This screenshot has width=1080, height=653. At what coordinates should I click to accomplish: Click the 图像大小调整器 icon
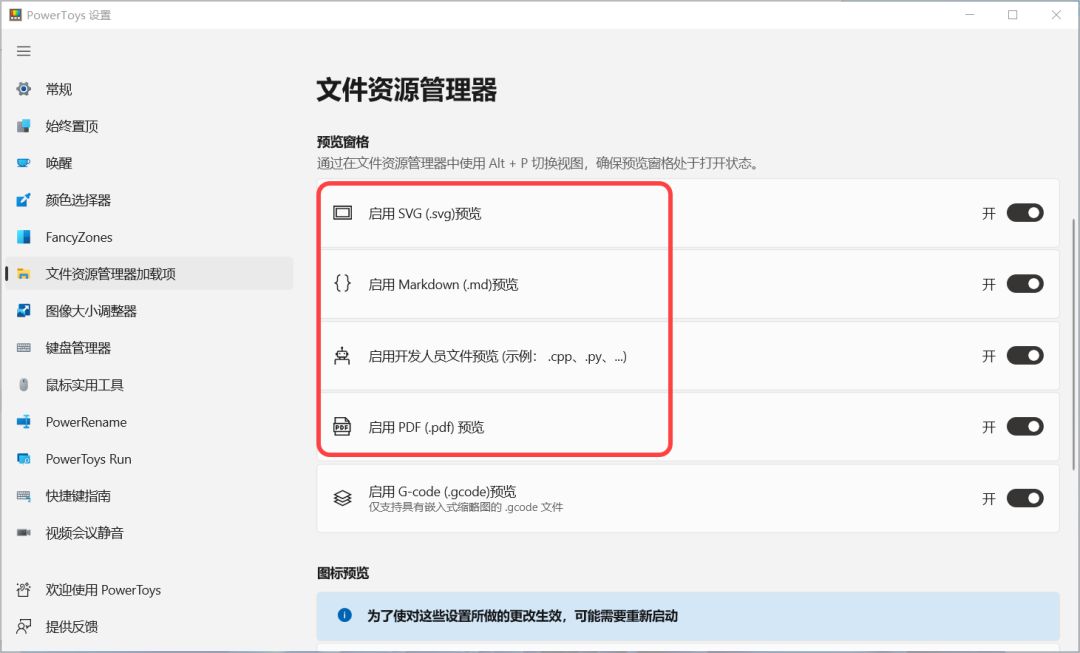(x=24, y=311)
